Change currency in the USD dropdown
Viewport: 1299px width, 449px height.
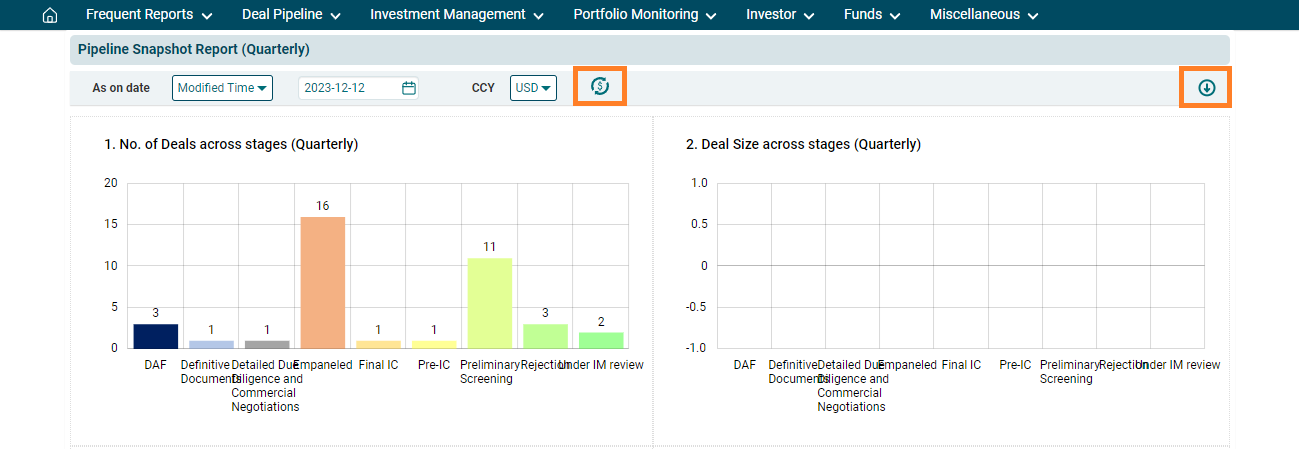(533, 88)
